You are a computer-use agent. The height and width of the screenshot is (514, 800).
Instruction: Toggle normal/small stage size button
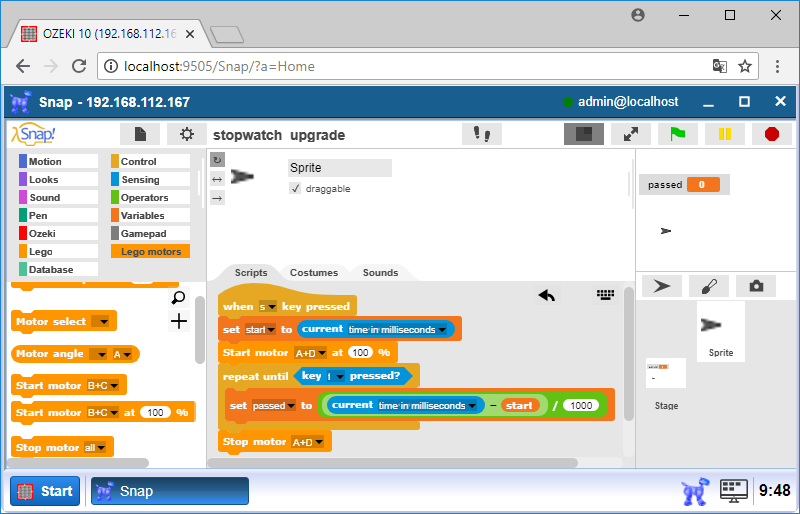pyautogui.click(x=584, y=134)
